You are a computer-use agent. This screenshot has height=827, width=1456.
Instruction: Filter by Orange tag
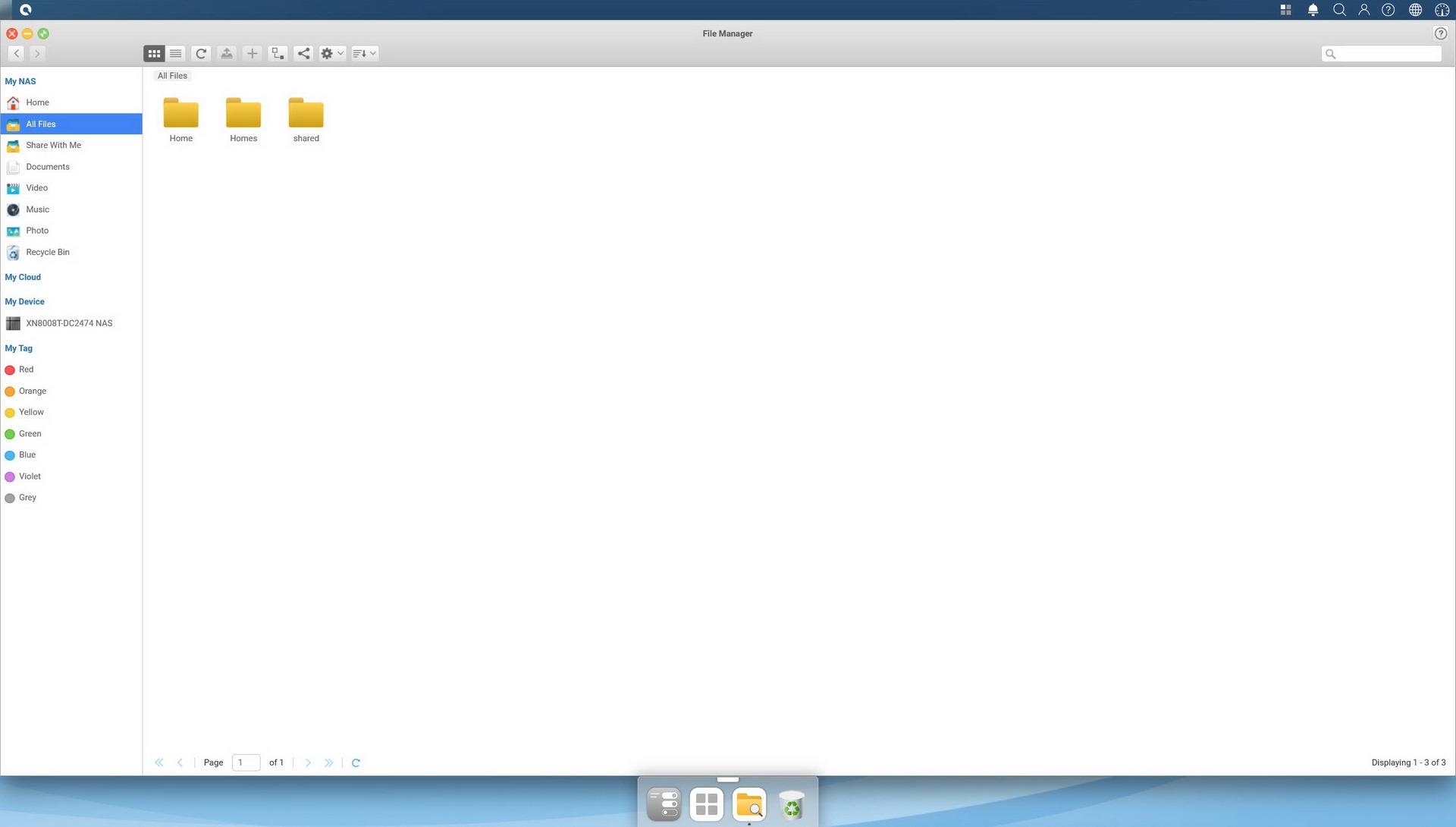71,391
